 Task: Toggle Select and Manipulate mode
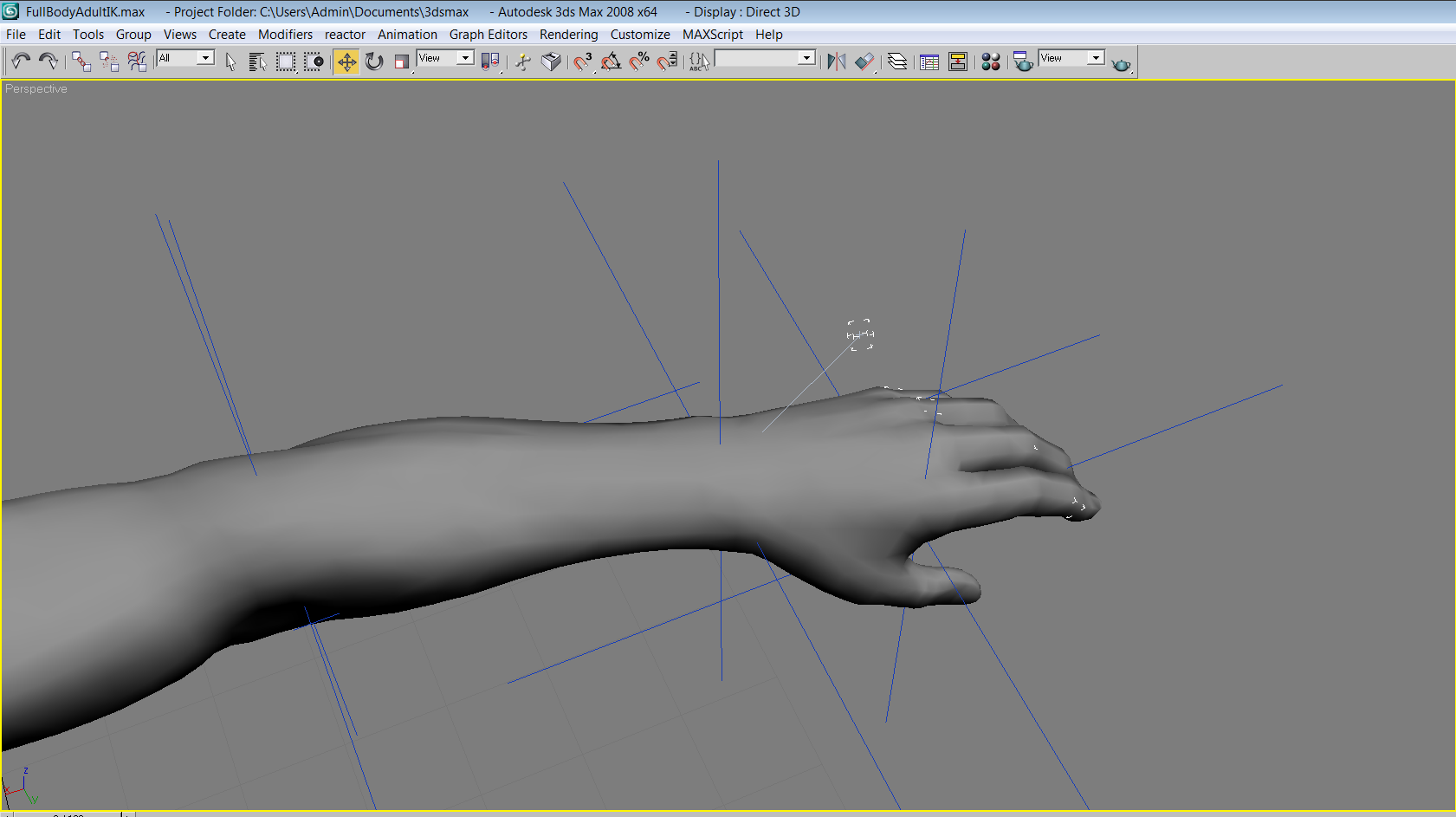[523, 61]
